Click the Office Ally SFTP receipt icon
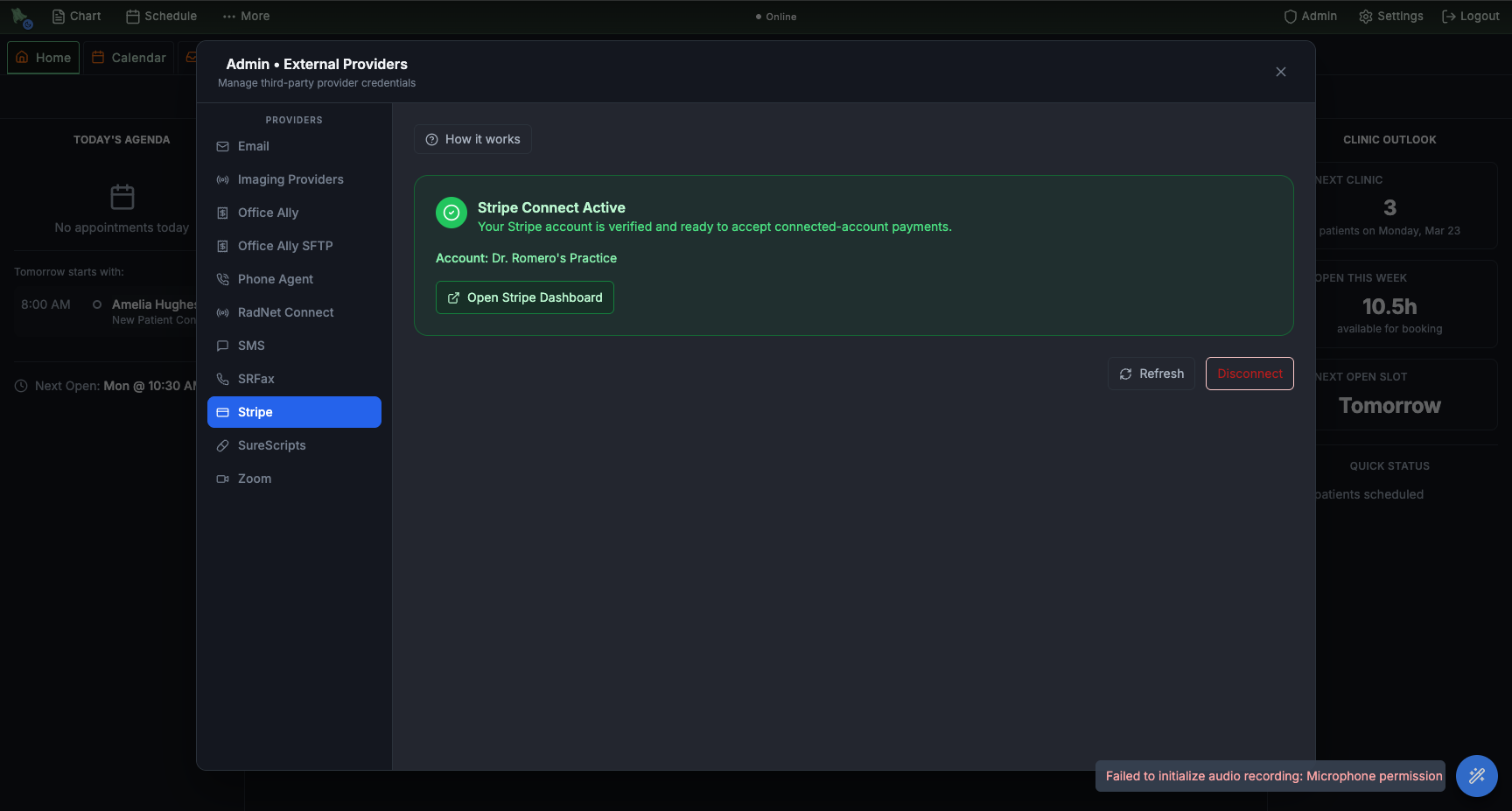 click(x=223, y=247)
